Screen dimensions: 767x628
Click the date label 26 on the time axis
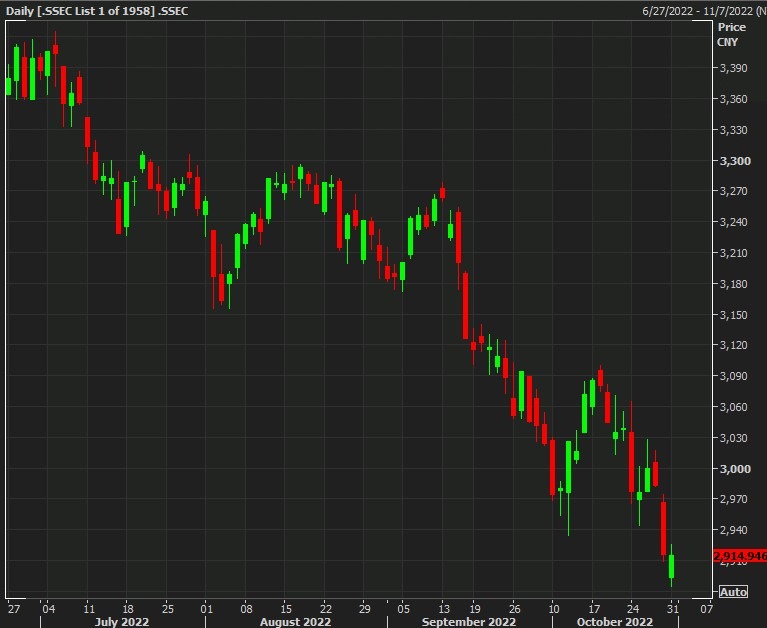pyautogui.click(x=514, y=609)
